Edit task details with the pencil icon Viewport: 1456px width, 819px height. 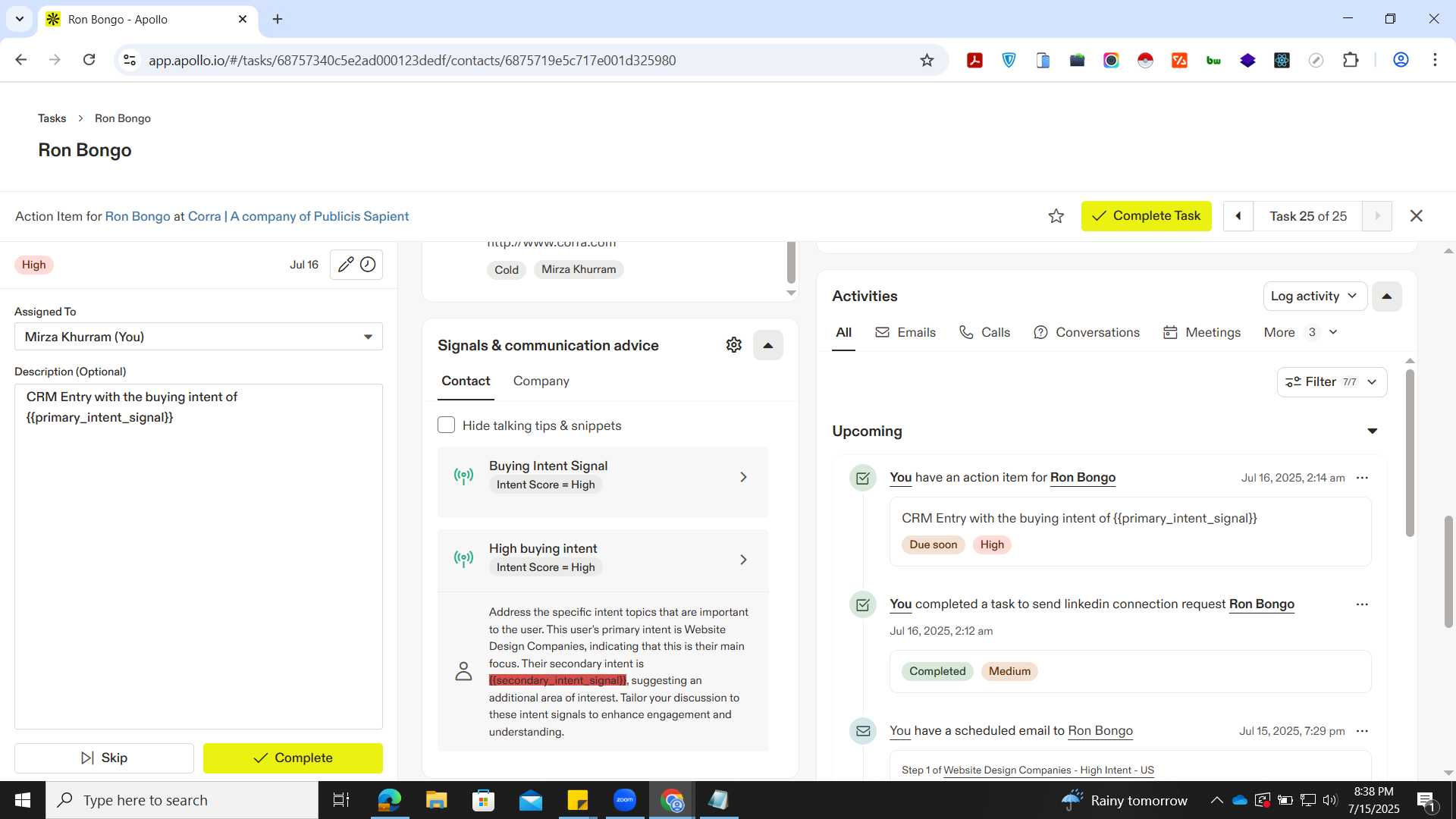345,265
